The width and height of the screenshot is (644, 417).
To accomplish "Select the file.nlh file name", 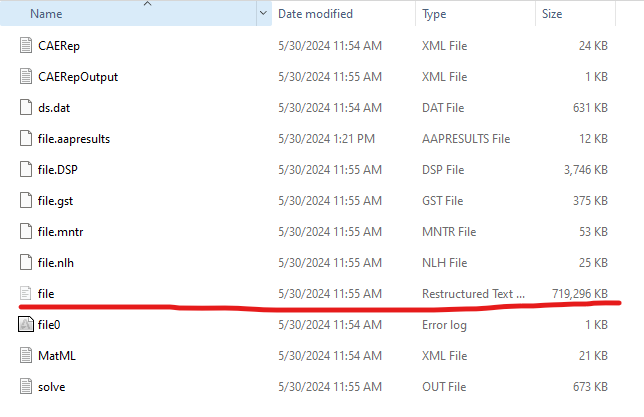I will 56,262.
